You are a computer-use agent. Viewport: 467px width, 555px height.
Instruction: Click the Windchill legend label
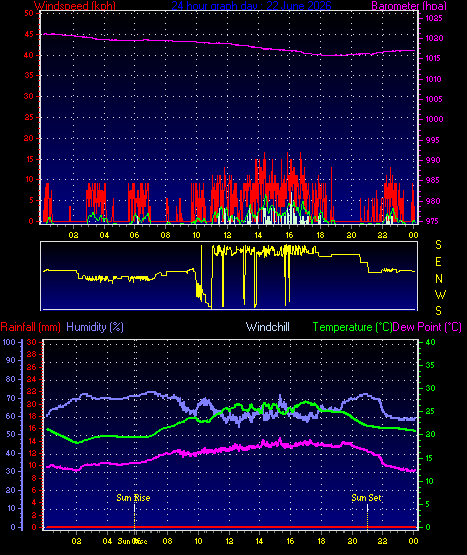(268, 327)
